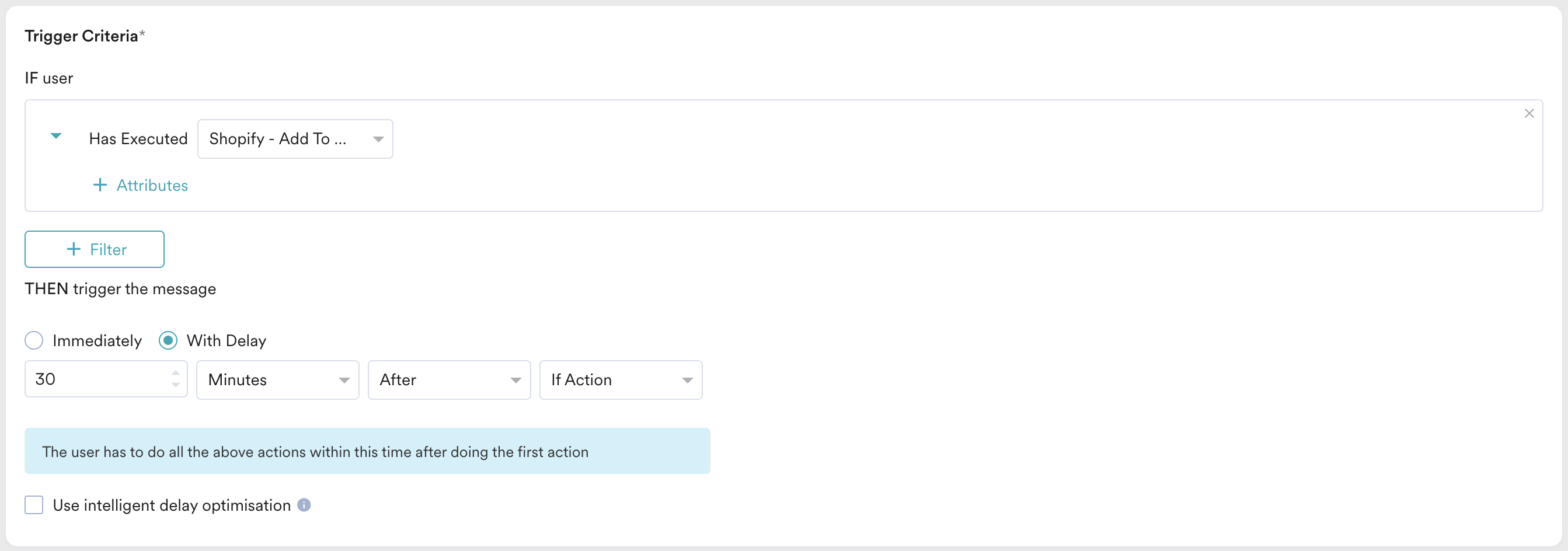Collapse the Has Executed condition triangle
The image size is (1568, 551).
(56, 137)
